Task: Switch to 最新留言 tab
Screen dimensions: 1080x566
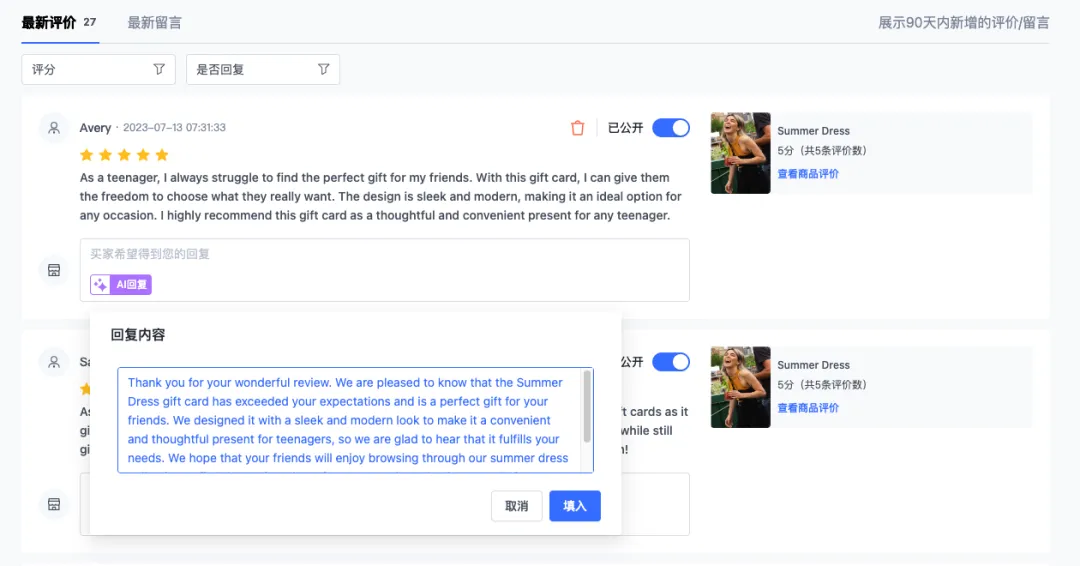Action: tap(154, 23)
